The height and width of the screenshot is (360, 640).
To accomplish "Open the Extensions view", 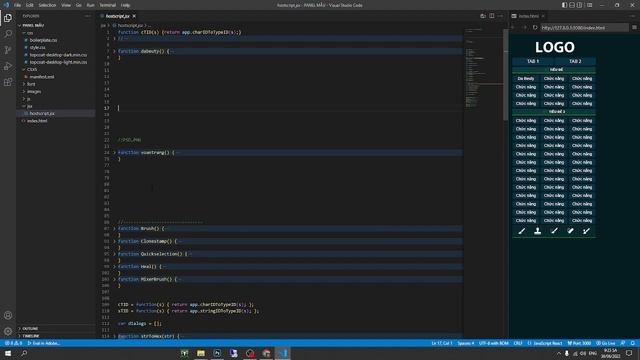I will tap(8, 82).
